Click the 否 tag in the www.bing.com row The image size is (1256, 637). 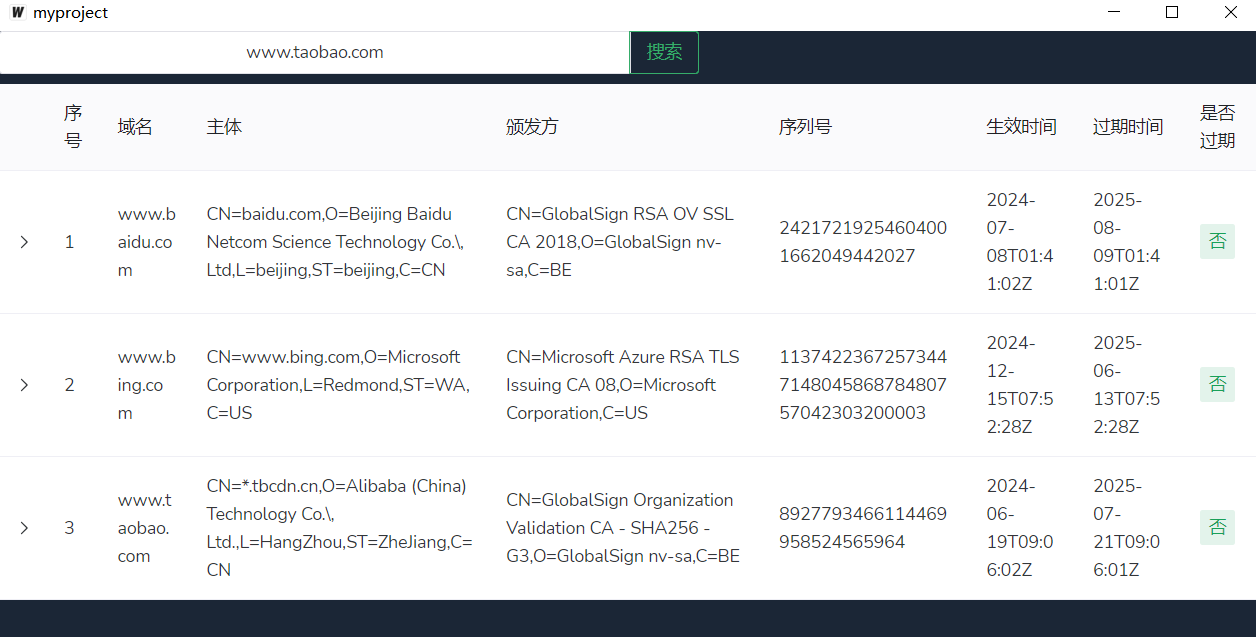(x=1217, y=385)
